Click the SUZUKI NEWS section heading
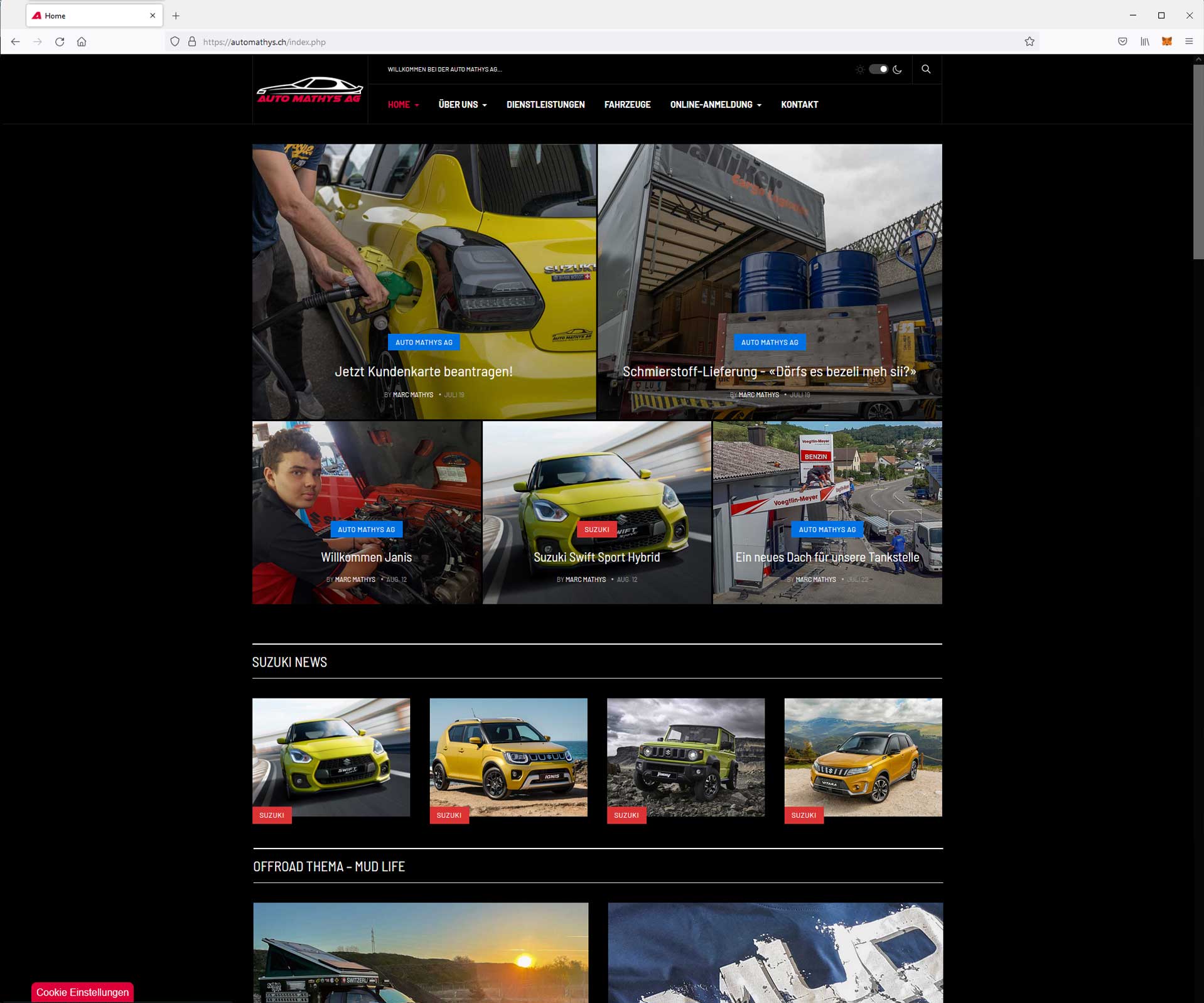The width and height of the screenshot is (1204, 1003). click(289, 662)
